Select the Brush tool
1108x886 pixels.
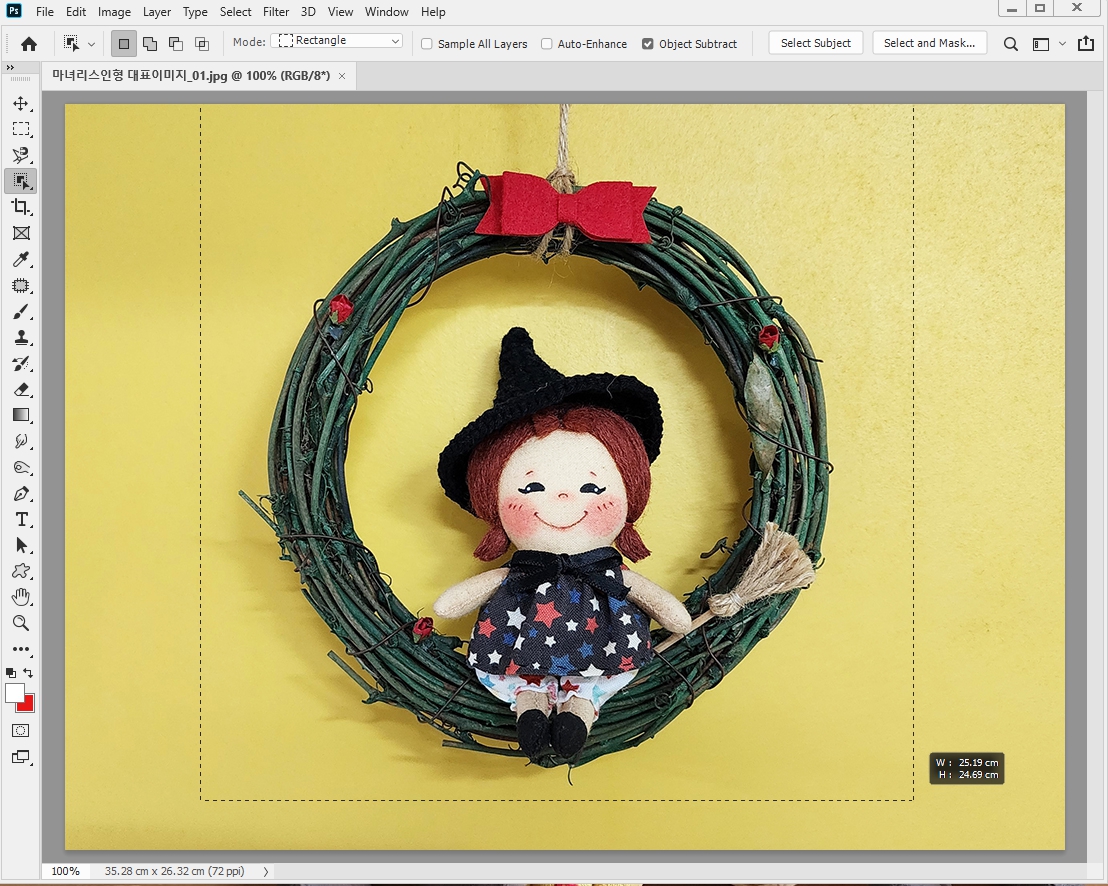coord(20,312)
